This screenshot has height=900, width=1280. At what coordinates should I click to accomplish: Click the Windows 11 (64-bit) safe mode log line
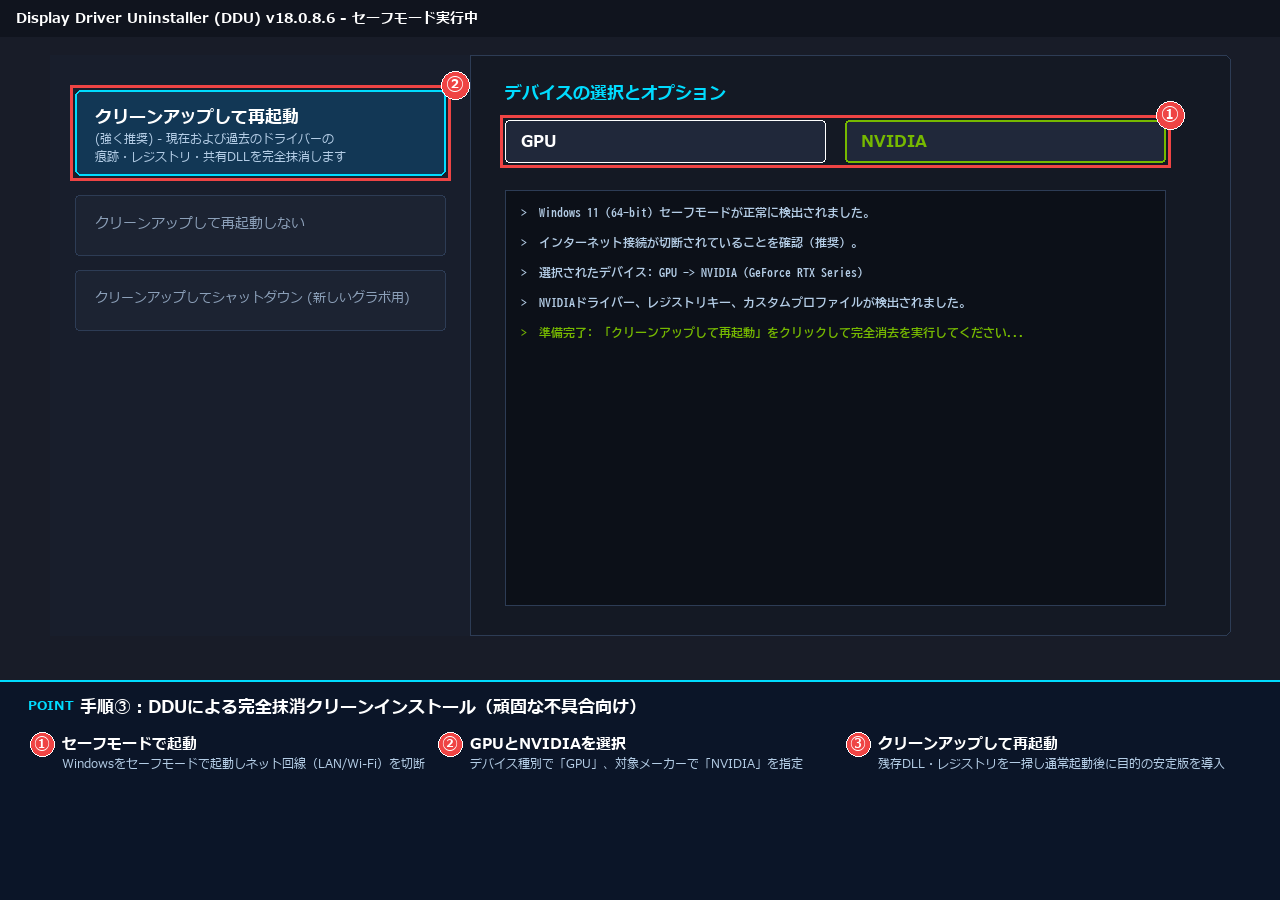point(696,213)
